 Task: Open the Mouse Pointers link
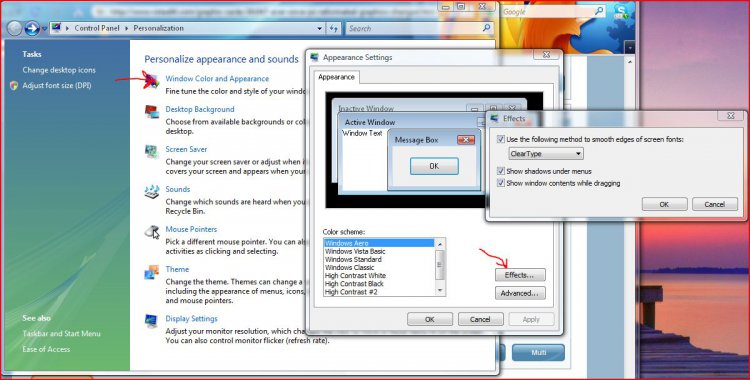click(191, 229)
